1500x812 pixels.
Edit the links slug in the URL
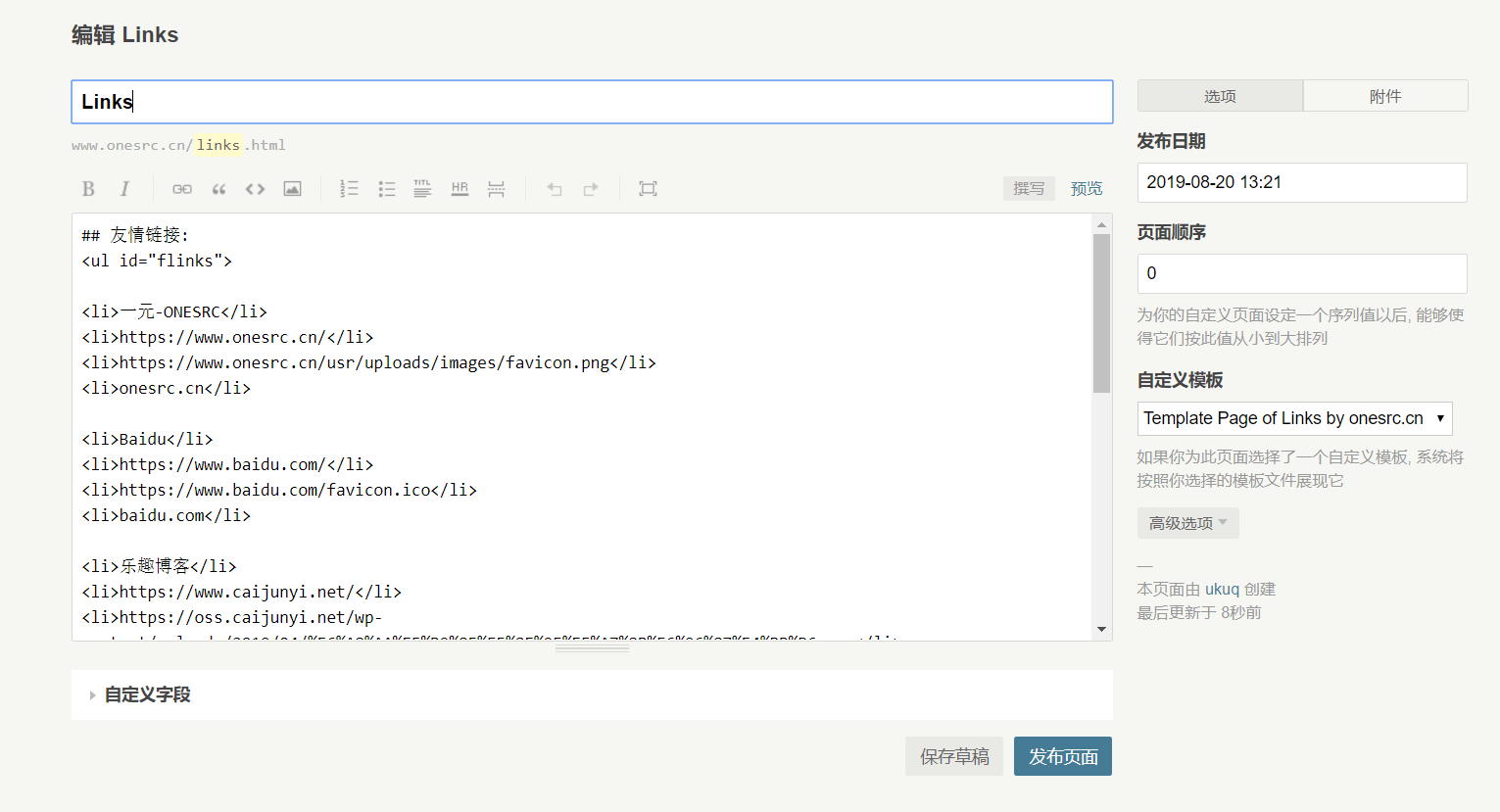tap(218, 145)
